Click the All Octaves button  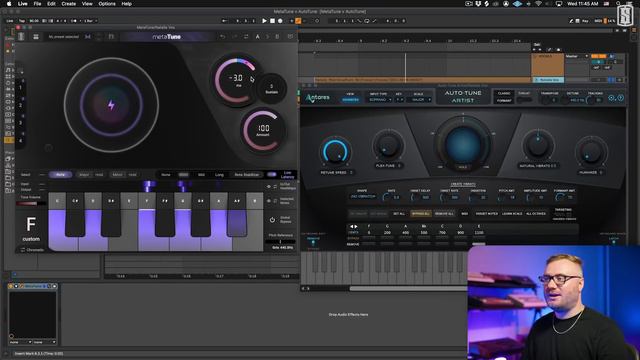point(536,213)
